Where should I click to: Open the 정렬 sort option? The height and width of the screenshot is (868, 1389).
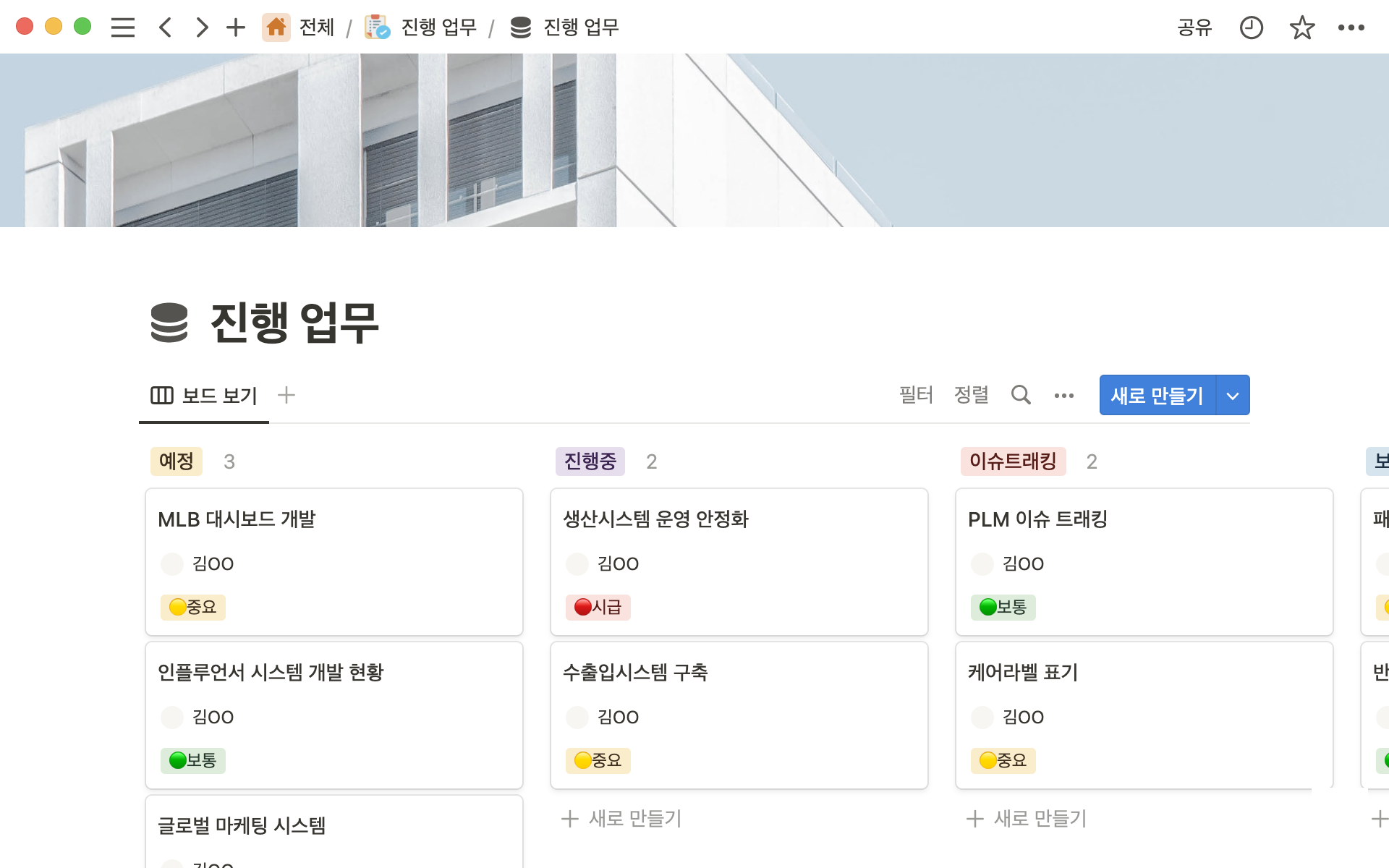pyautogui.click(x=971, y=395)
